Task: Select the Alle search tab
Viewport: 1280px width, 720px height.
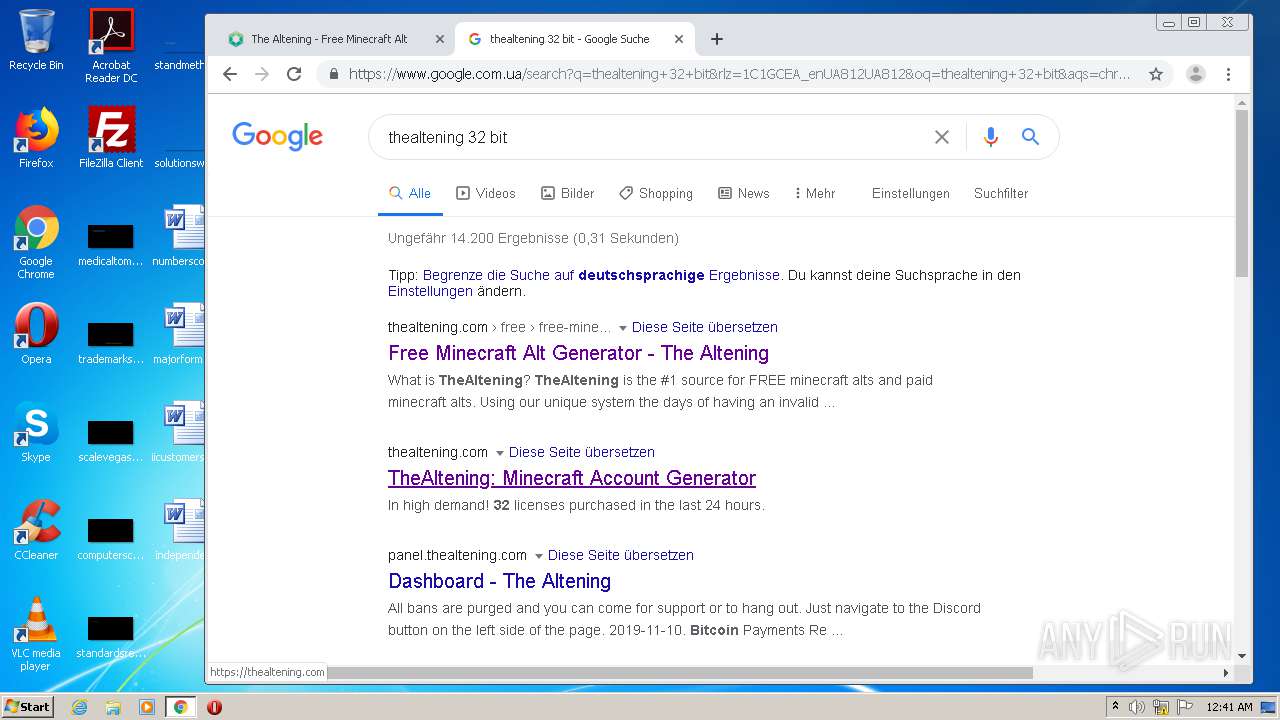Action: pos(410,193)
